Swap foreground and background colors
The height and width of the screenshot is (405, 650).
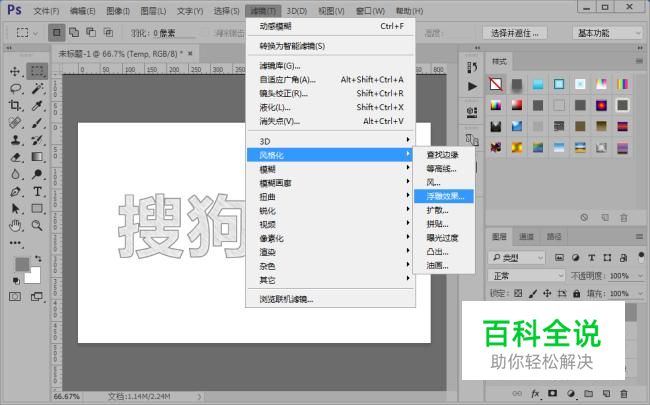click(38, 258)
